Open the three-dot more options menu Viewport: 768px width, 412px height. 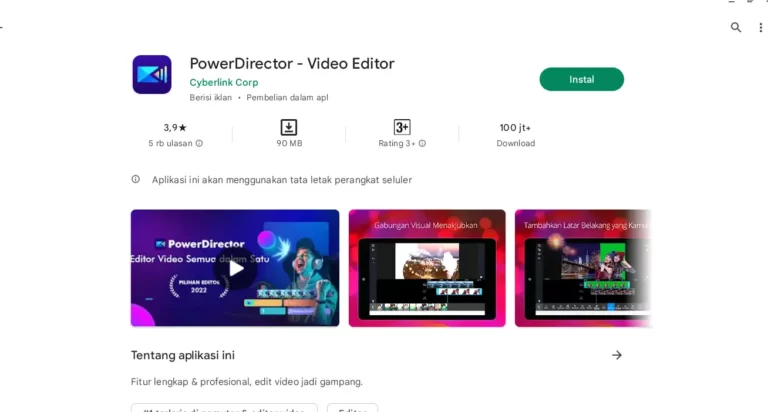click(760, 27)
